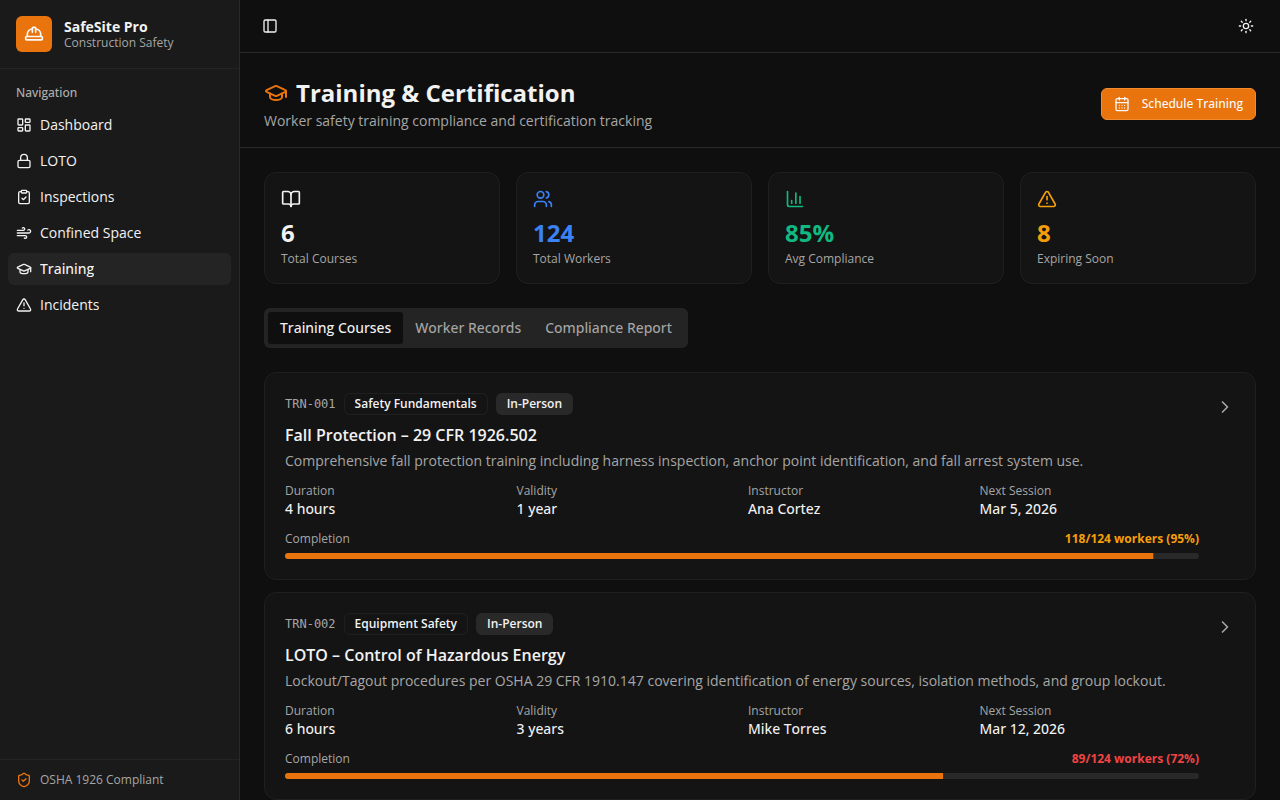This screenshot has width=1280, height=800.
Task: Switch to light mode via sun icon
Action: pyautogui.click(x=1245, y=26)
